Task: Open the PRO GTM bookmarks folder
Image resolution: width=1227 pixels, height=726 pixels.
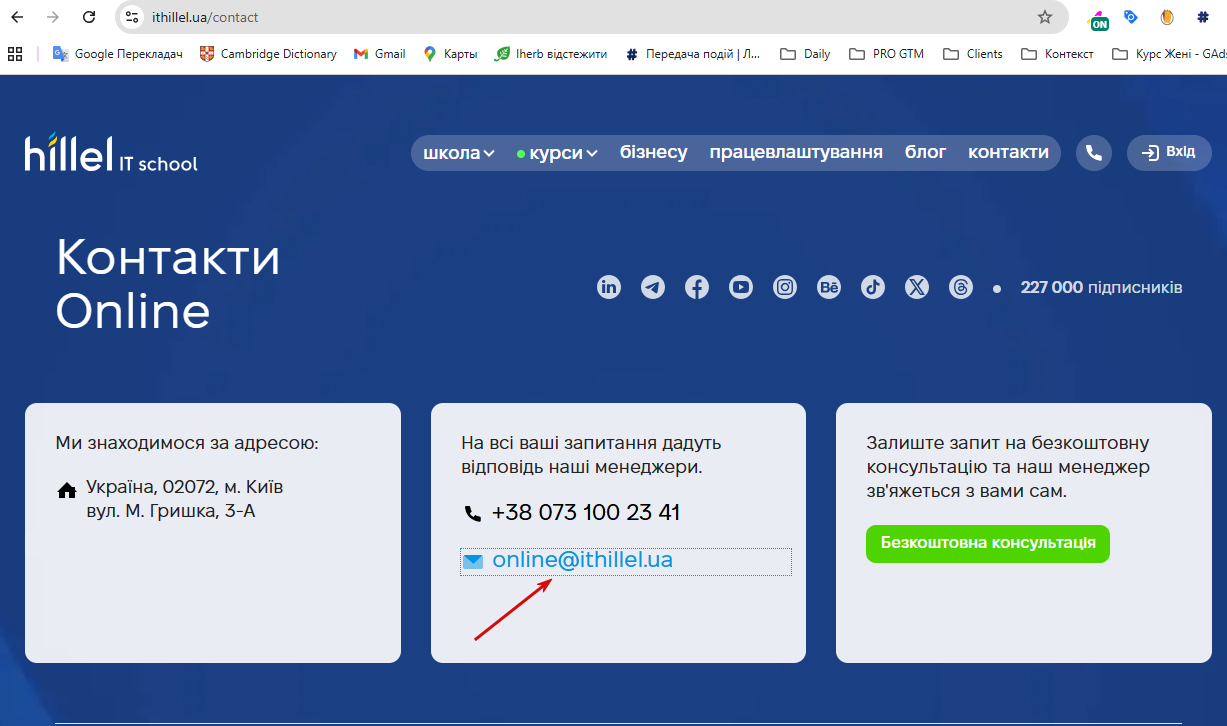Action: (x=887, y=54)
